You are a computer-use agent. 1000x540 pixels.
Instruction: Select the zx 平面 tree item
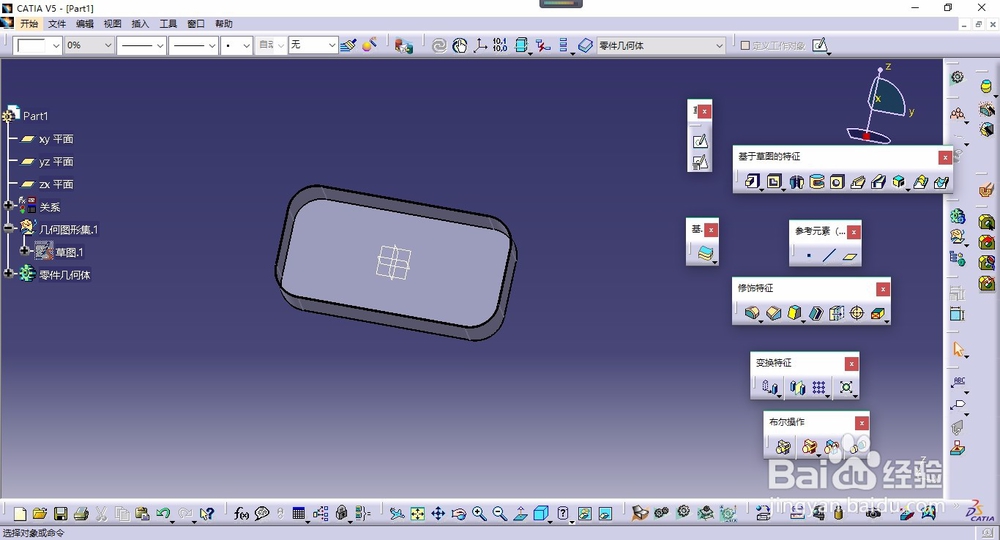click(x=47, y=184)
